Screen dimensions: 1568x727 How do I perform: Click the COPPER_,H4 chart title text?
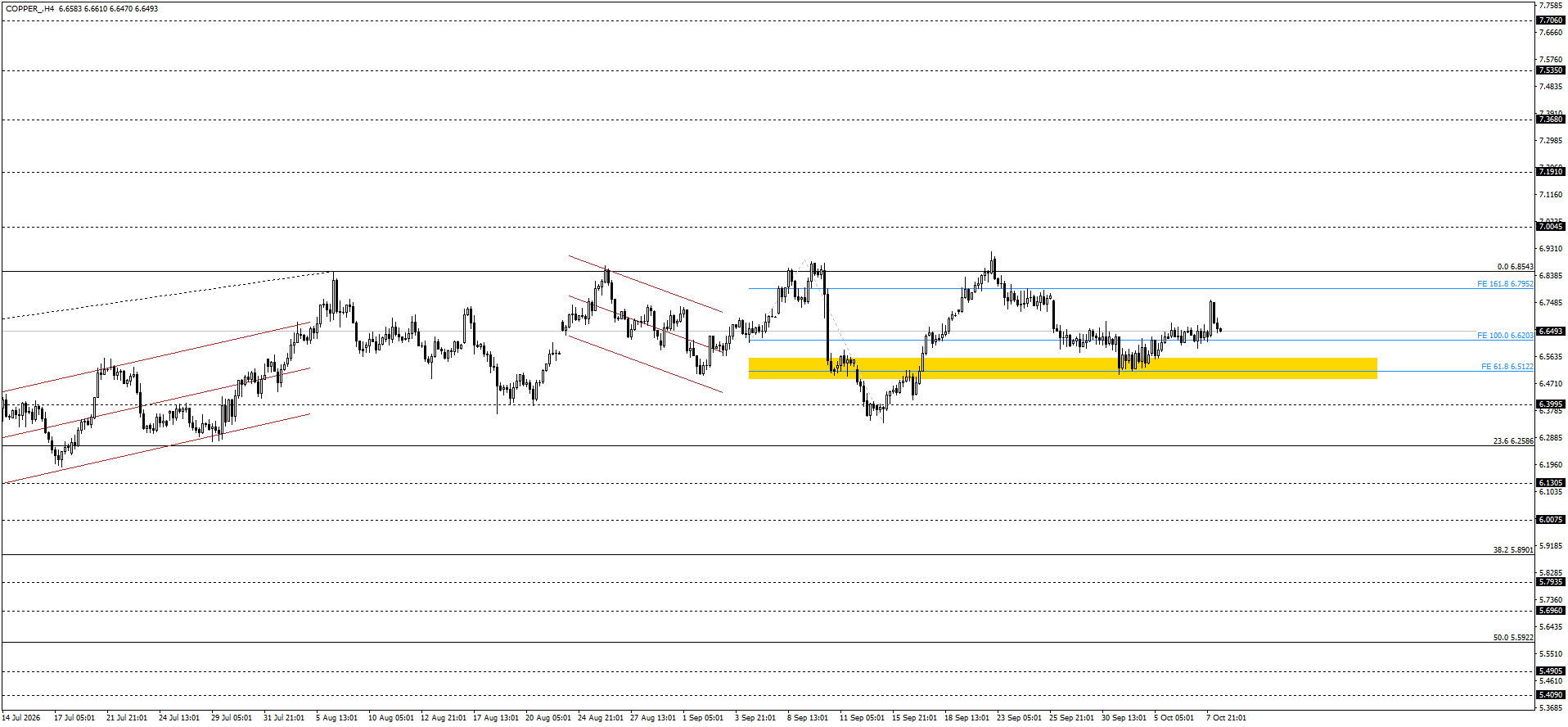[30, 9]
